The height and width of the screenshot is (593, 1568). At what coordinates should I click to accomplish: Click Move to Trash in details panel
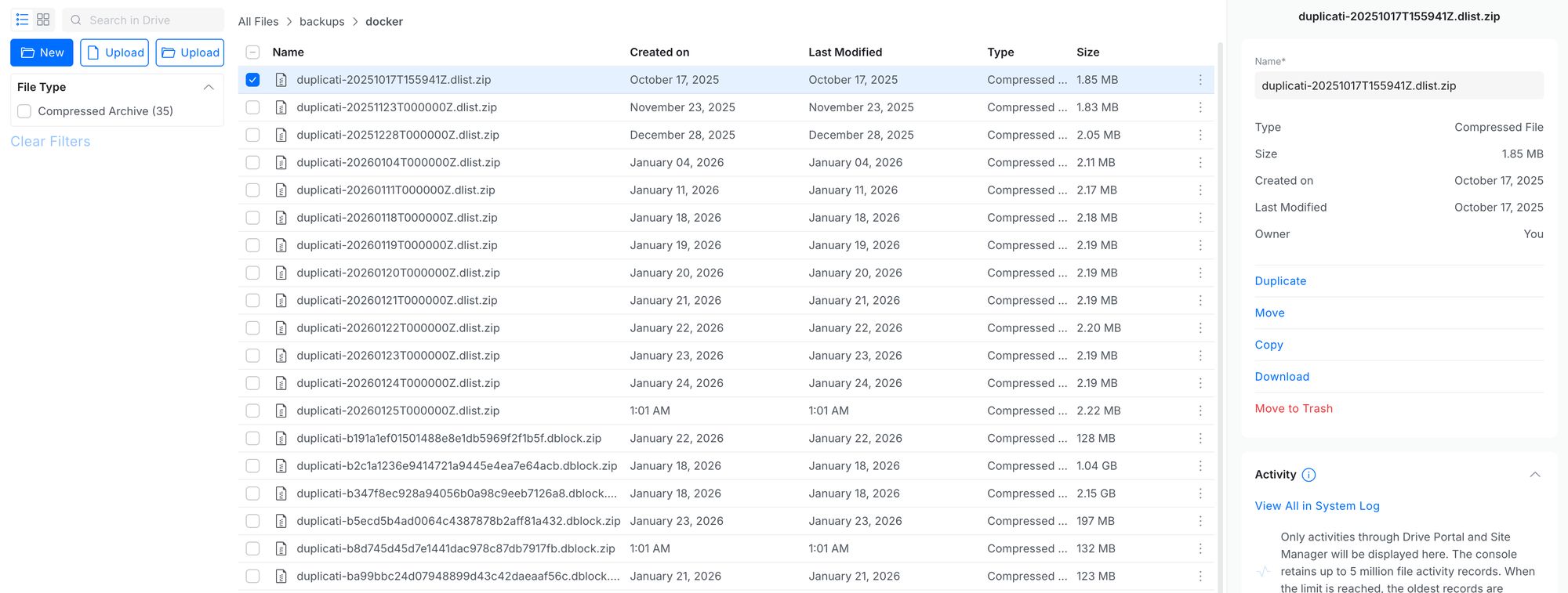point(1293,409)
